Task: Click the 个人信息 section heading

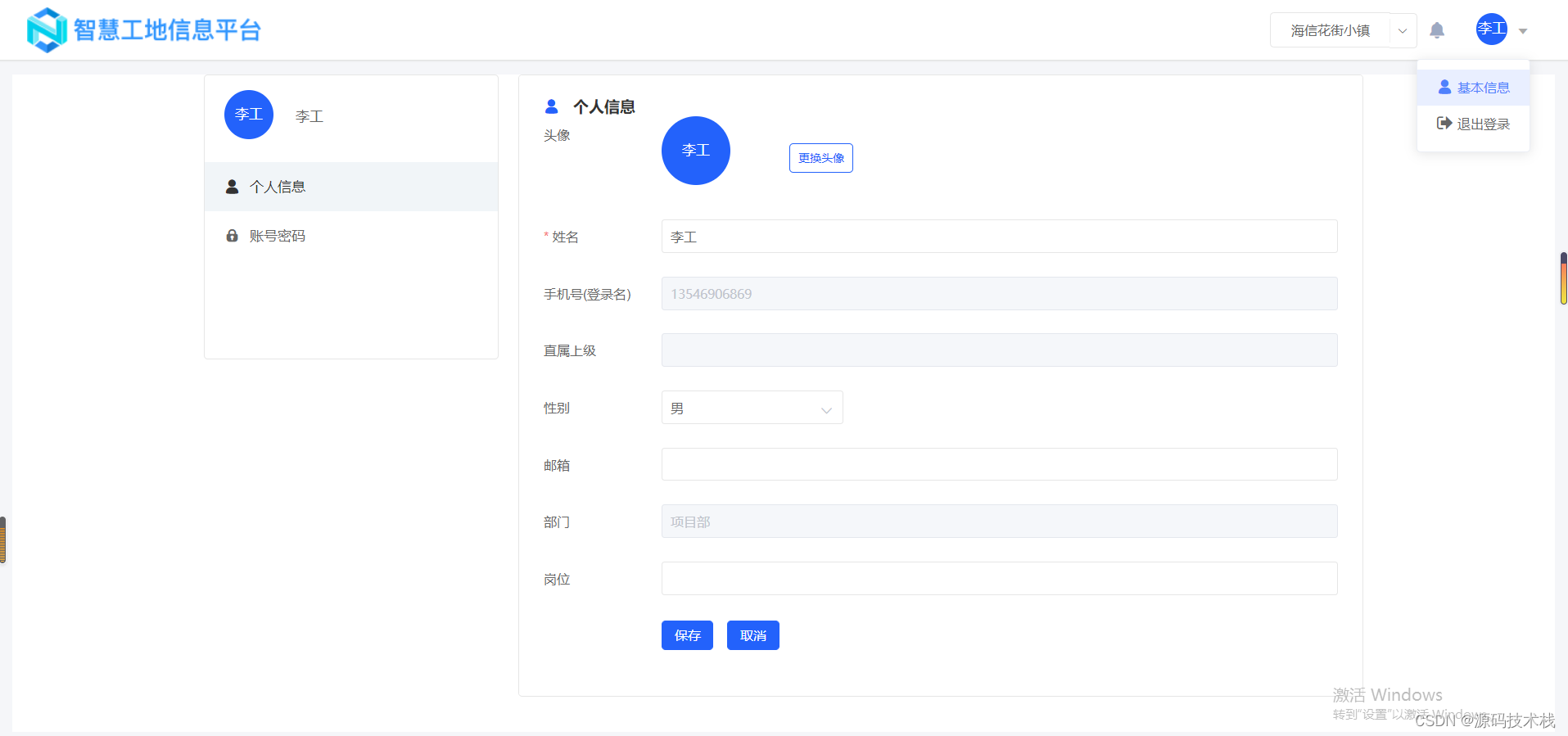Action: (604, 106)
